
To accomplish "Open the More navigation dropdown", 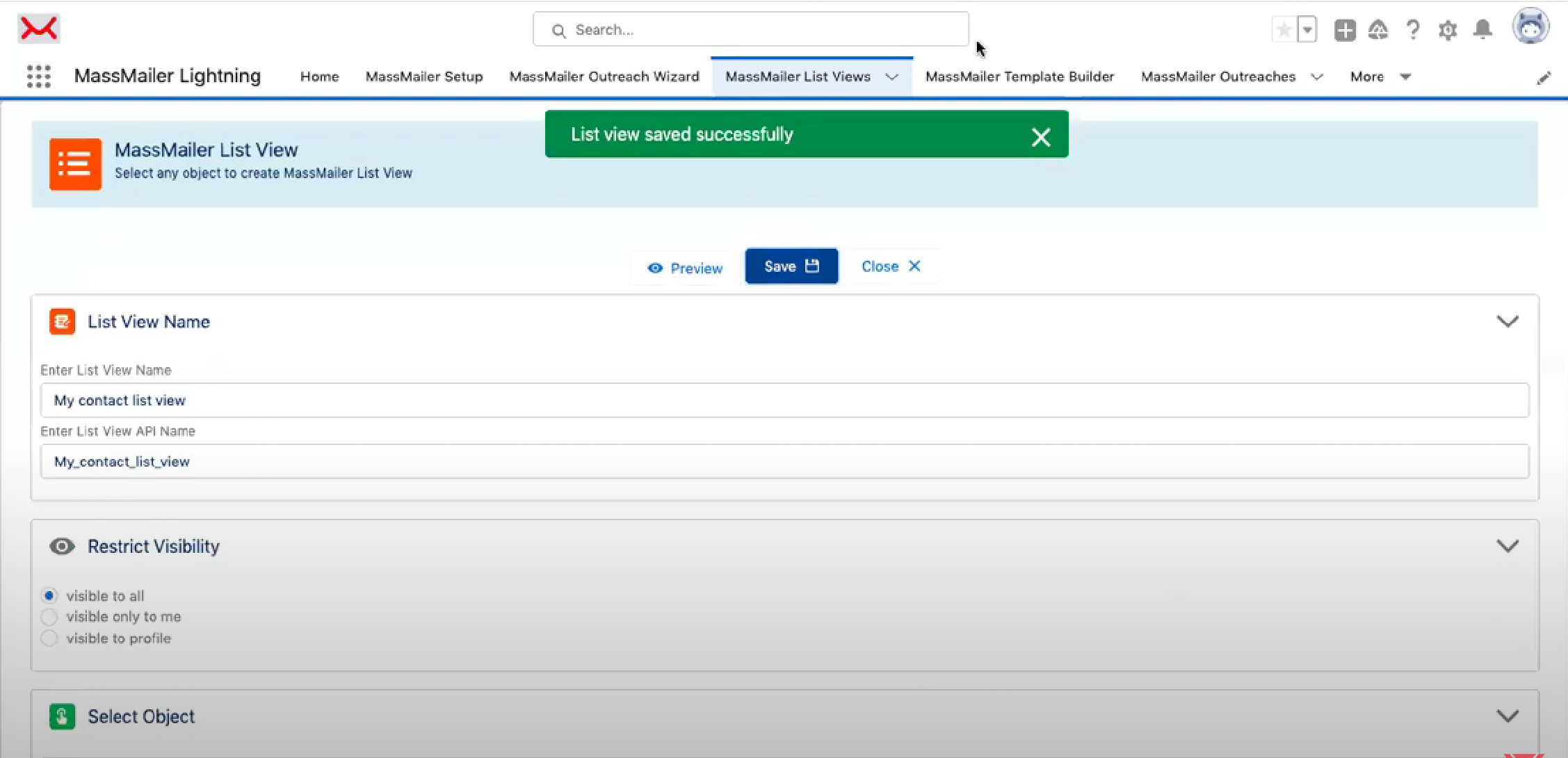I will [1380, 76].
